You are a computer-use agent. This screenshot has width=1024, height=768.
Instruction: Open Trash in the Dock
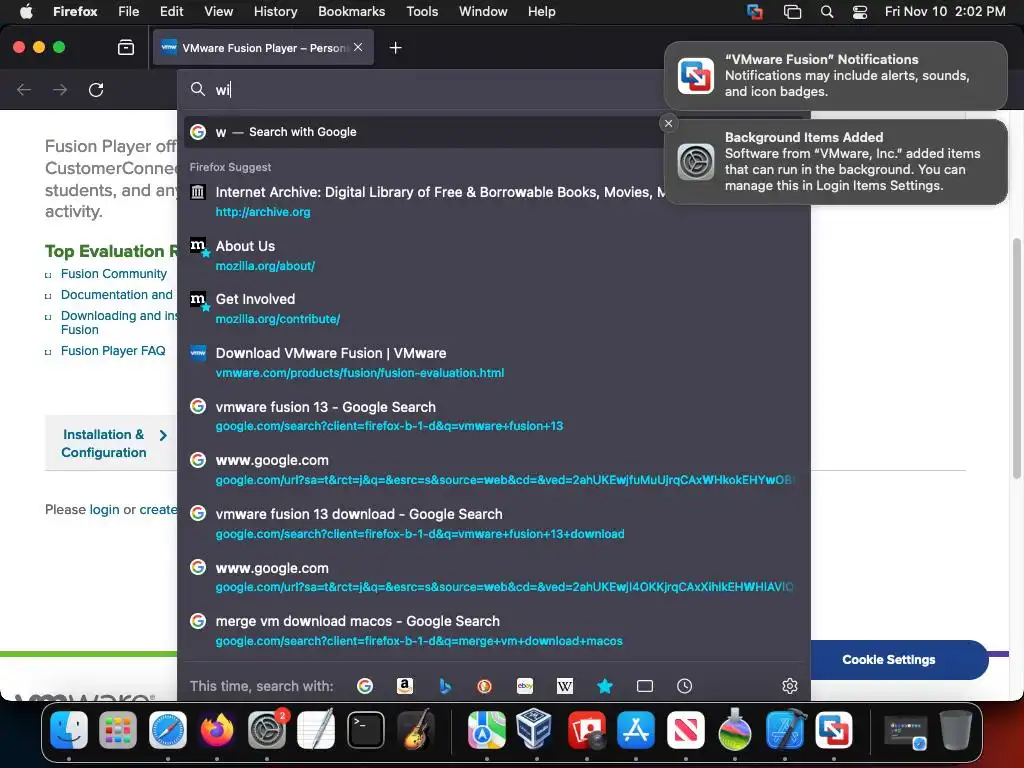click(x=955, y=729)
